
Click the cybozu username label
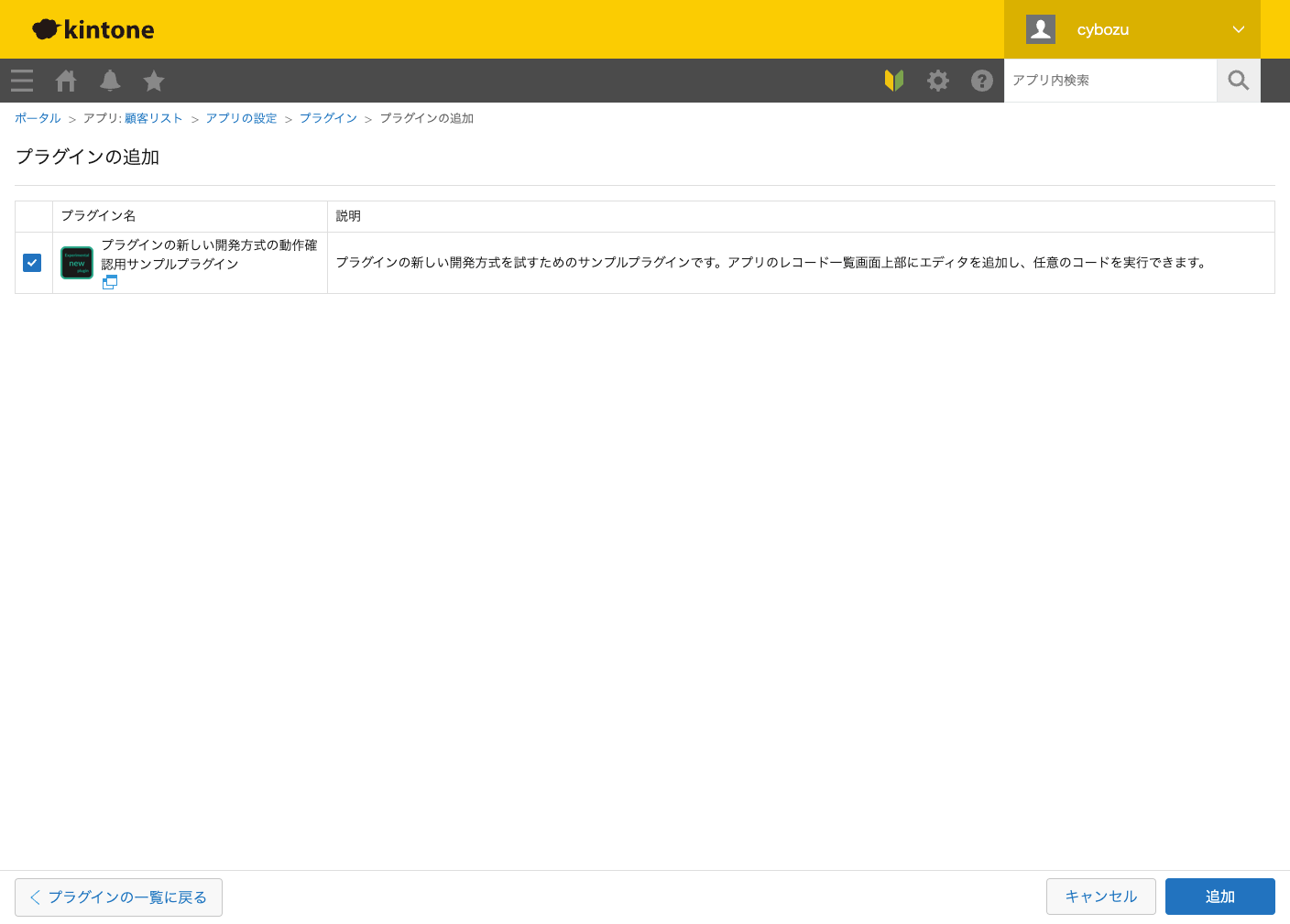pos(1103,29)
